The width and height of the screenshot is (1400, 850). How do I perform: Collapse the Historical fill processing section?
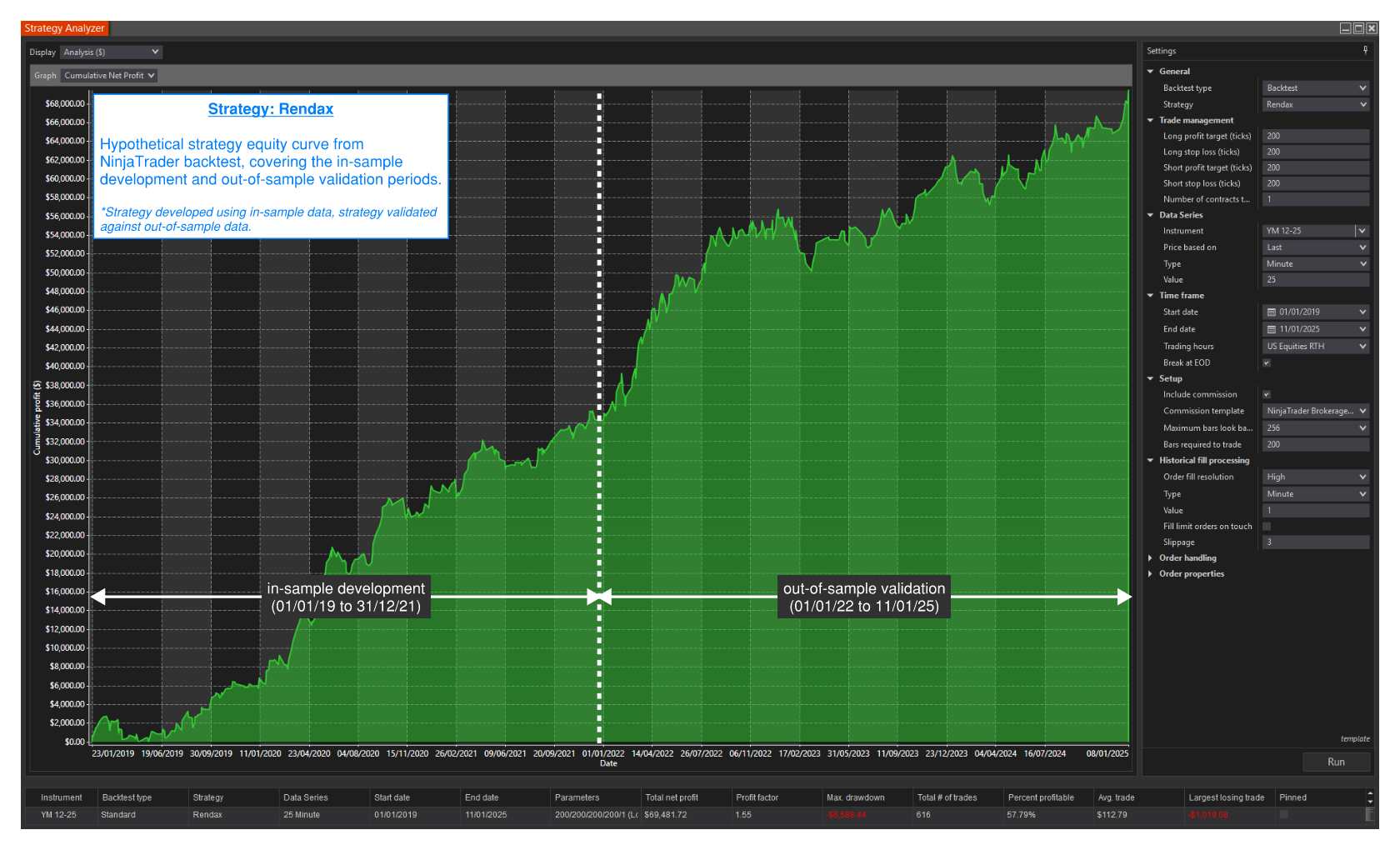pyautogui.click(x=1151, y=461)
